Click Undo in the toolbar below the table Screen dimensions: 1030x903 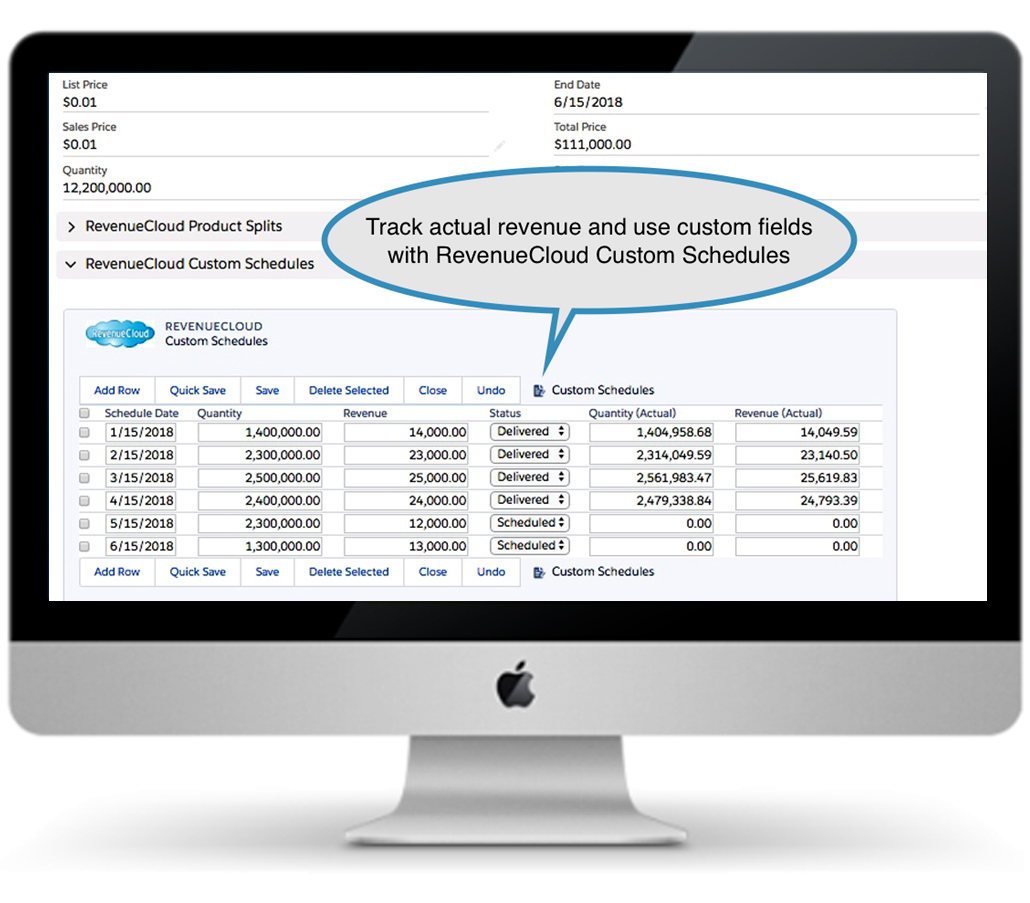[491, 572]
